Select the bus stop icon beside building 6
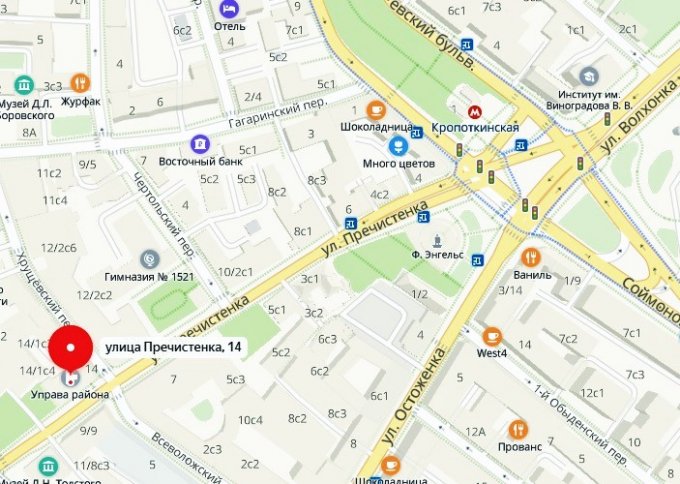The width and height of the screenshot is (680, 484). (351, 224)
